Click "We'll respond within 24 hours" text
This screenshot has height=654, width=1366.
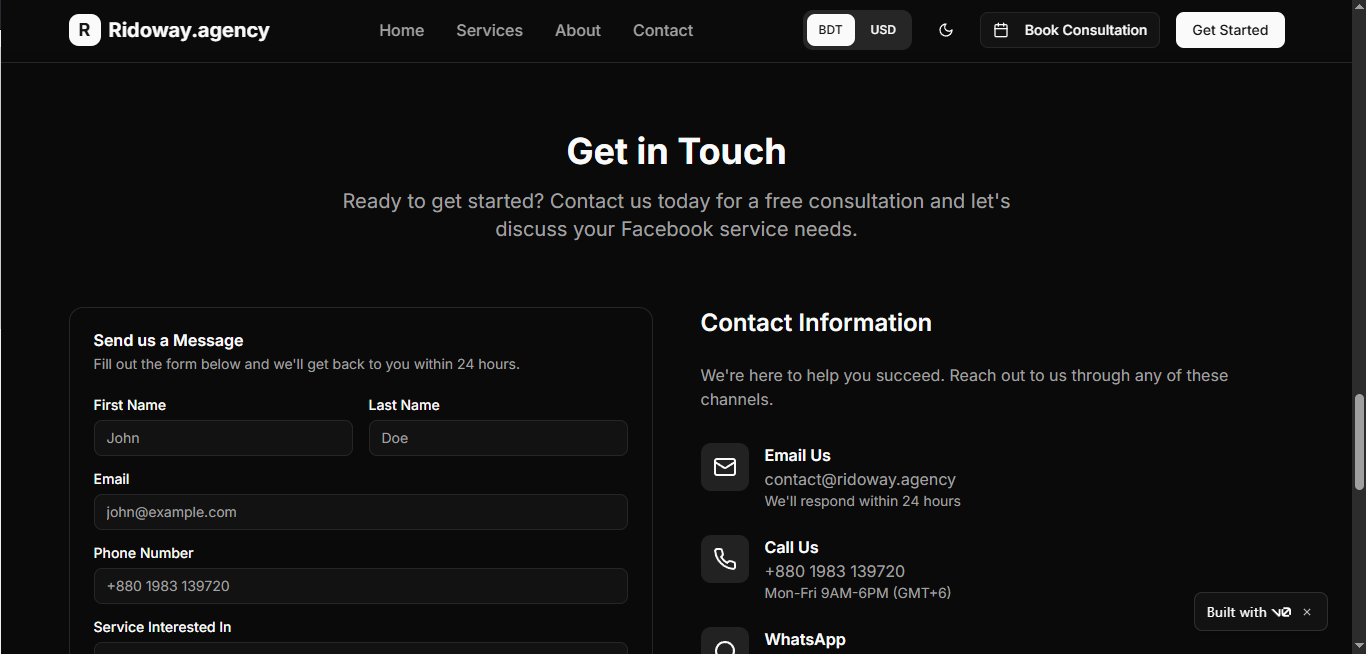pos(863,501)
